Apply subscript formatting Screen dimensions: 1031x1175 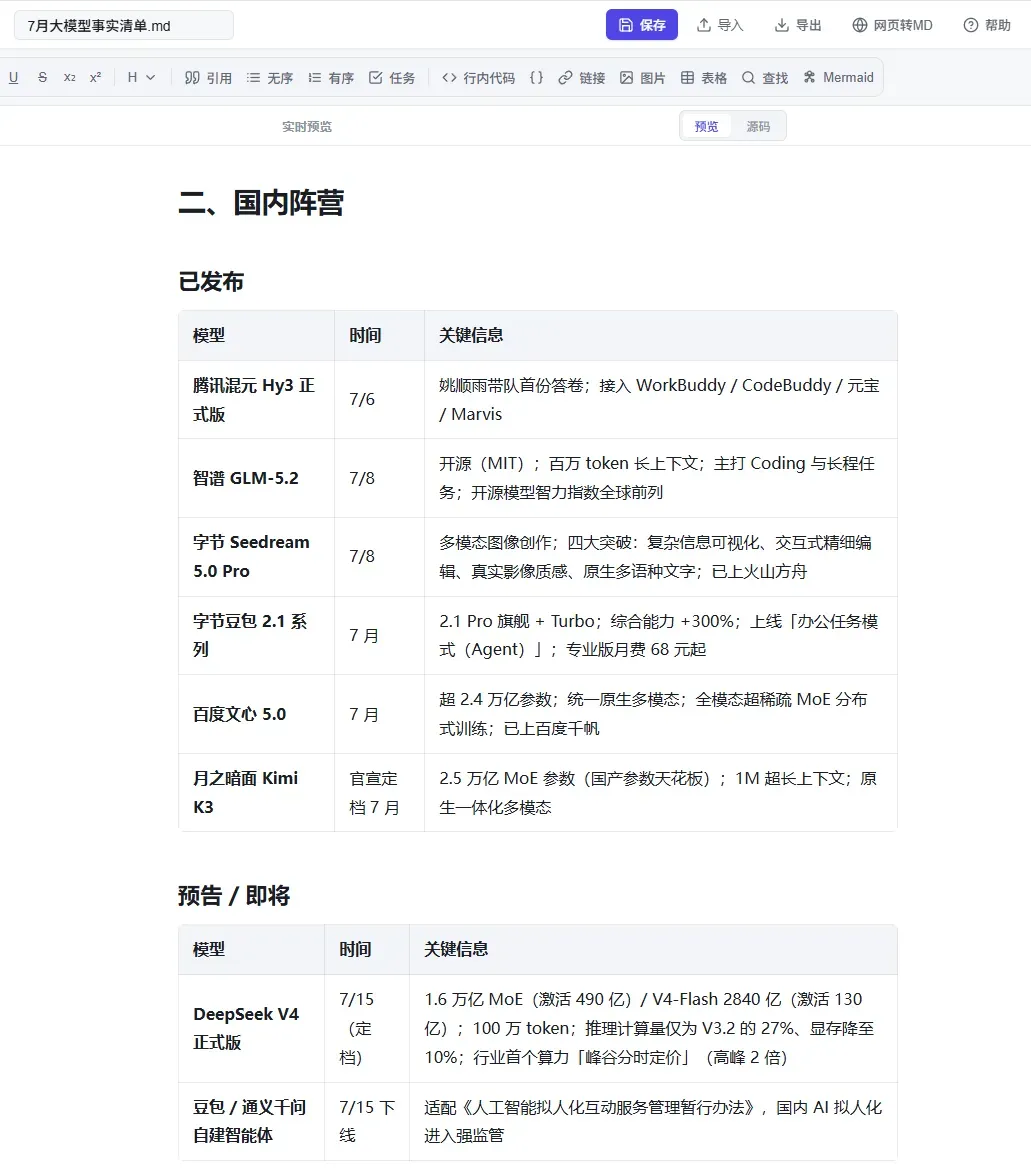[x=70, y=77]
